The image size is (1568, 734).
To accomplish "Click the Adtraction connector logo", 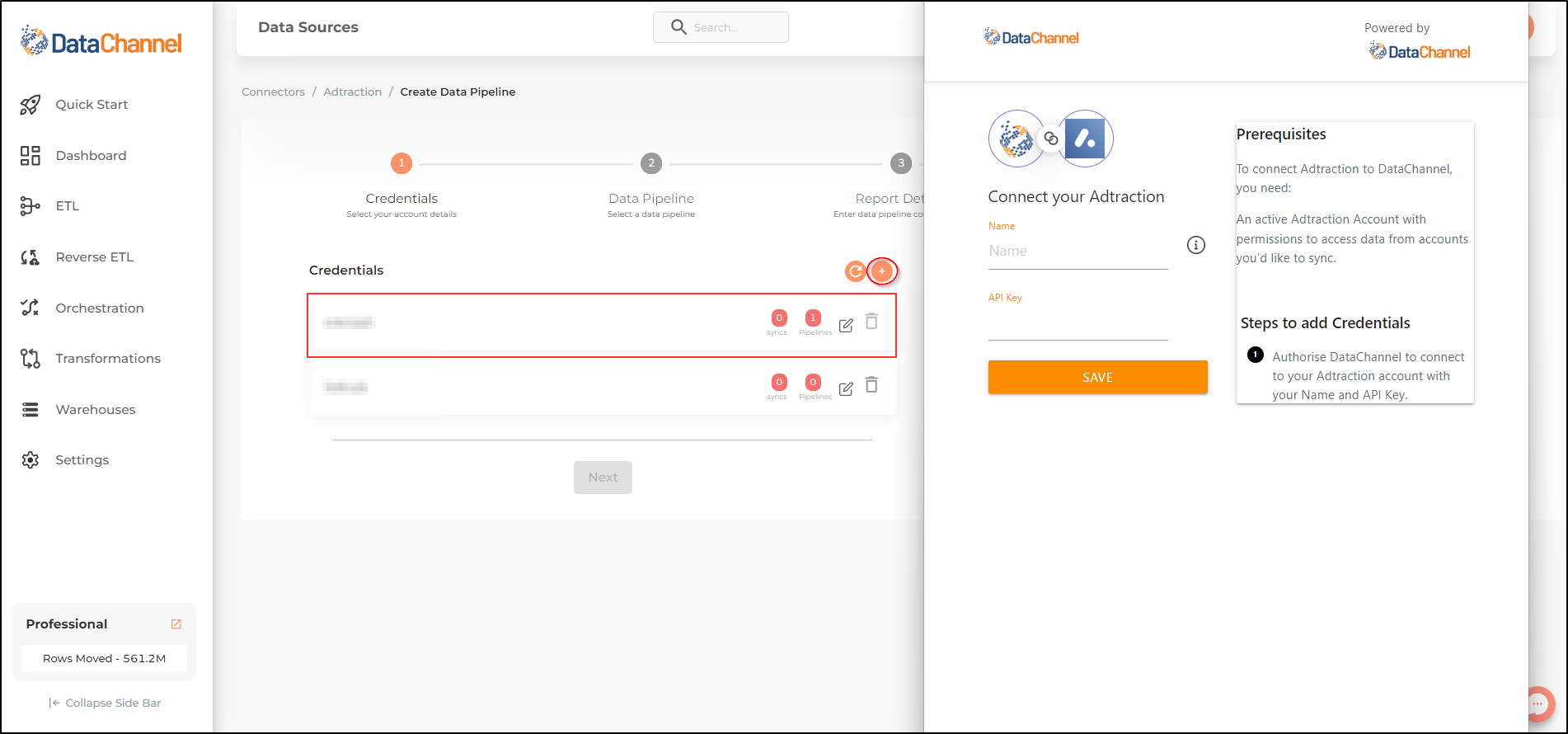I will click(1085, 139).
